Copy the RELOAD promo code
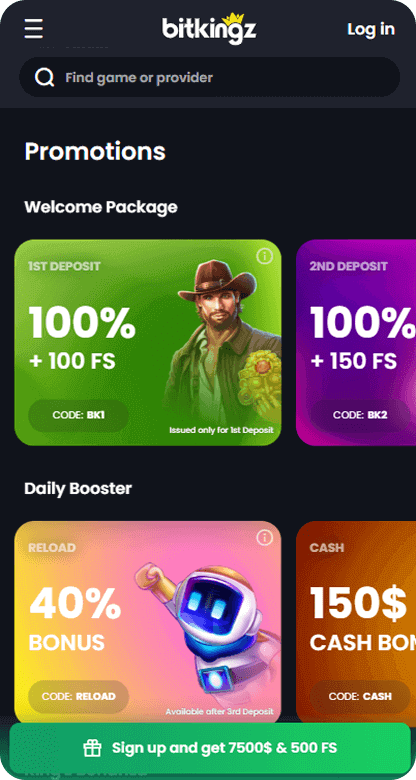The width and height of the screenshot is (416, 780). 79,696
